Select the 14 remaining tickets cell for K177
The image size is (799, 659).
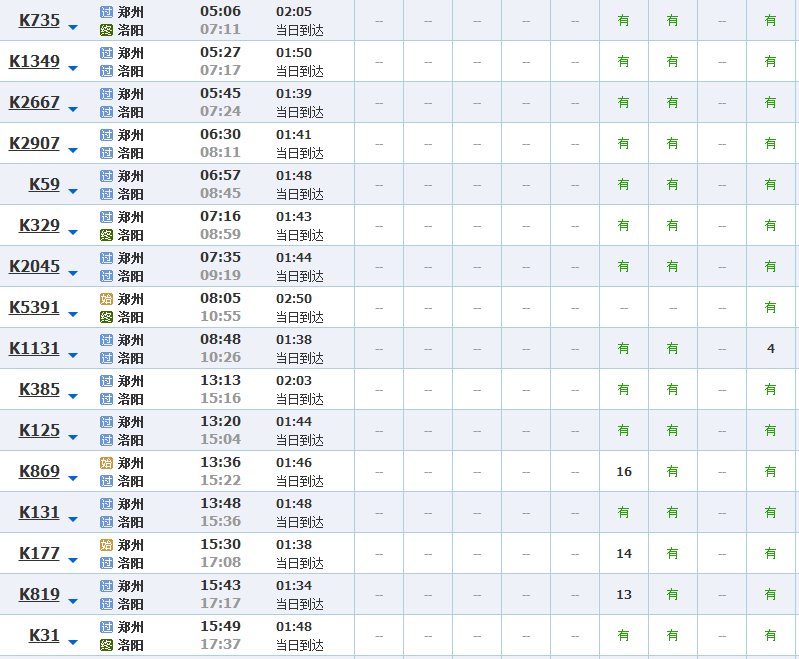coord(624,554)
